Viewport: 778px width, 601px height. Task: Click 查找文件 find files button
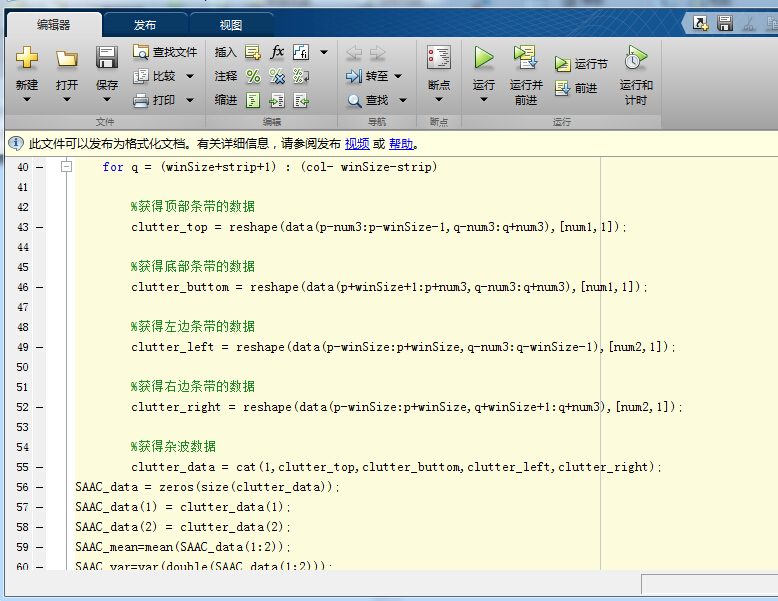165,52
